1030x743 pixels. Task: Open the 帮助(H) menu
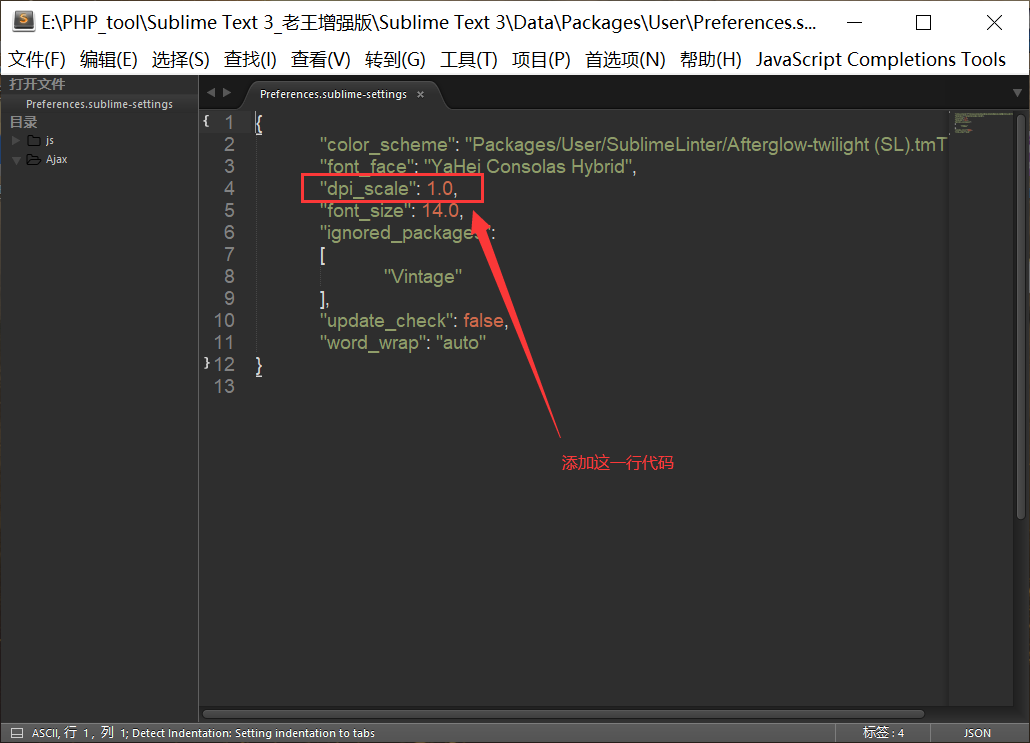point(710,60)
